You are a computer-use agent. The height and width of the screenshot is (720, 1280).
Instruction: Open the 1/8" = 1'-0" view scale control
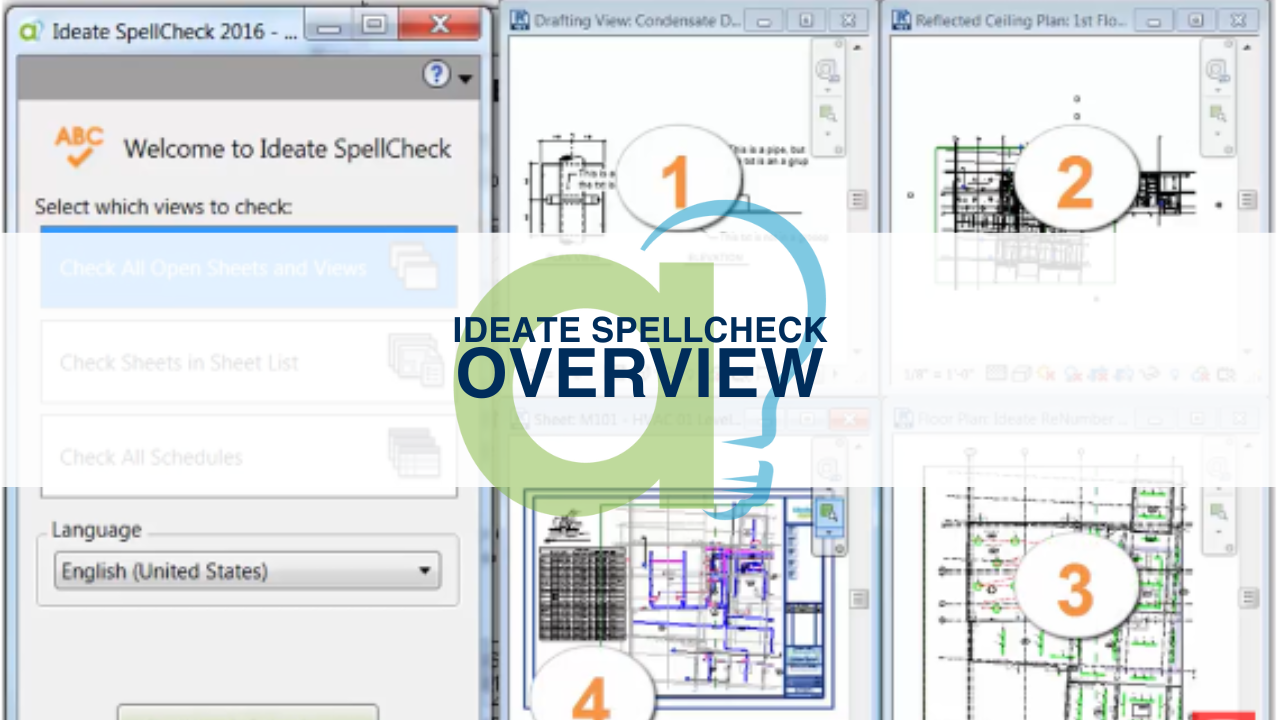939,374
